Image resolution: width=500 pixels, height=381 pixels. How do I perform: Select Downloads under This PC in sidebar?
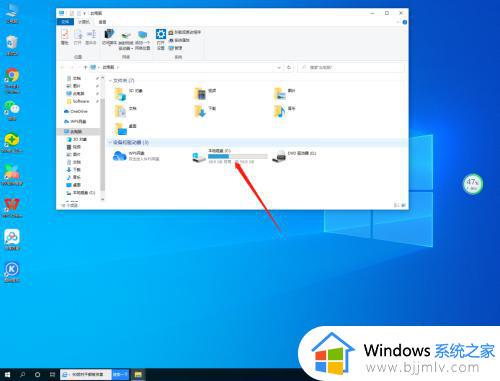(74, 170)
